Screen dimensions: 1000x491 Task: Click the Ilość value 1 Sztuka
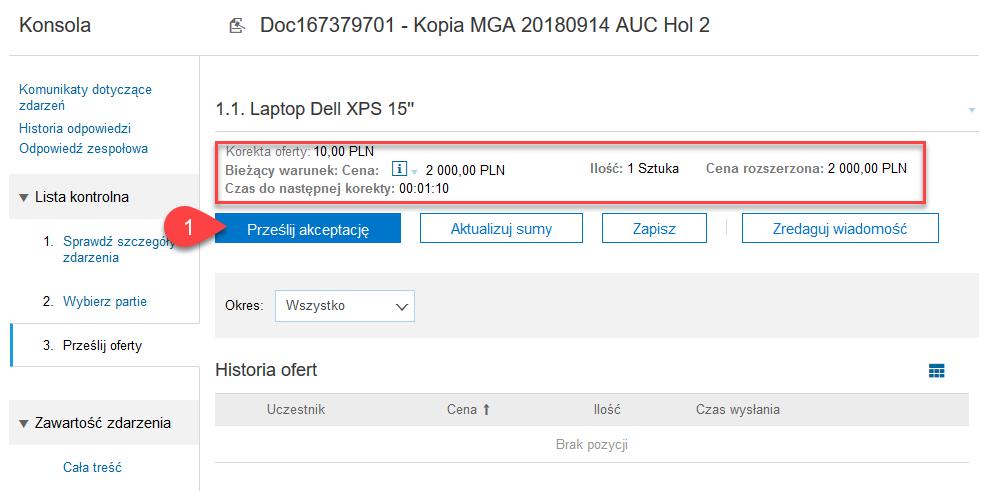652,168
